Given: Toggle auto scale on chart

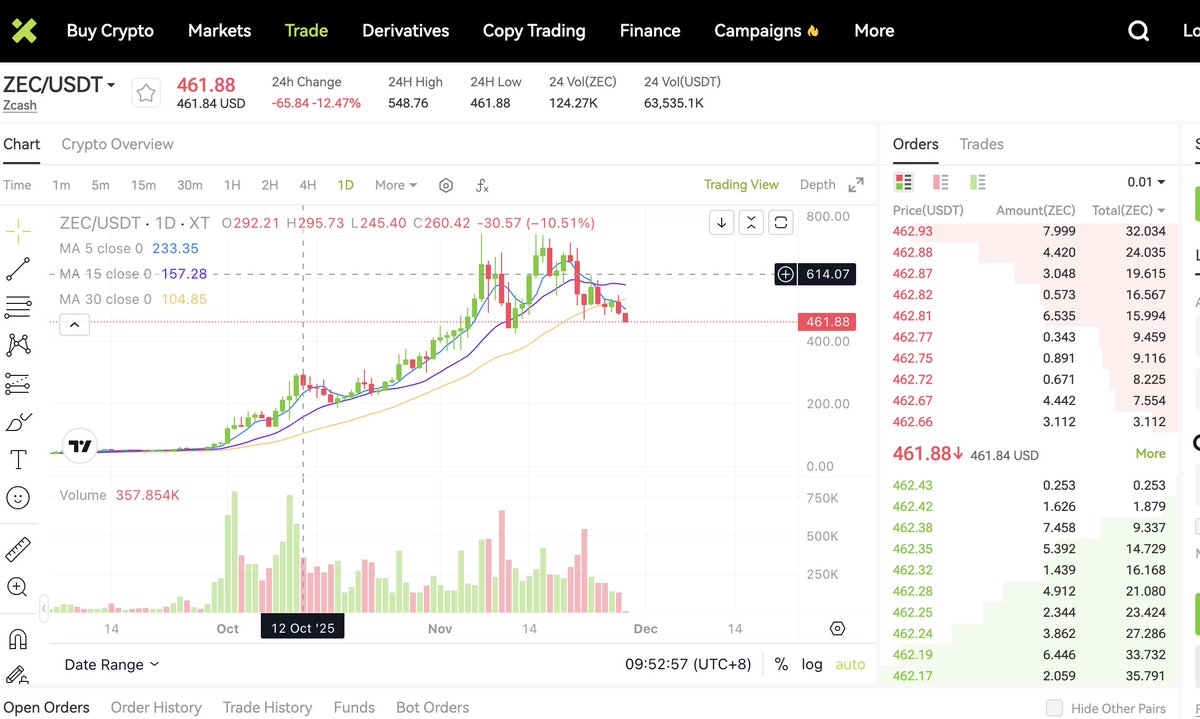Looking at the screenshot, I should pyautogui.click(x=850, y=664).
